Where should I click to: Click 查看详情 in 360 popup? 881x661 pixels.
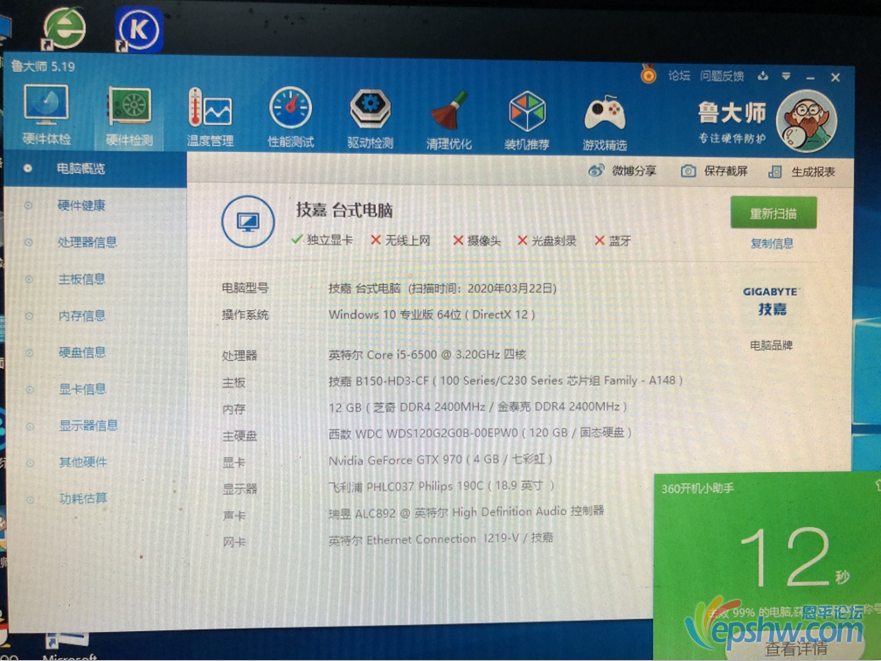(x=797, y=649)
